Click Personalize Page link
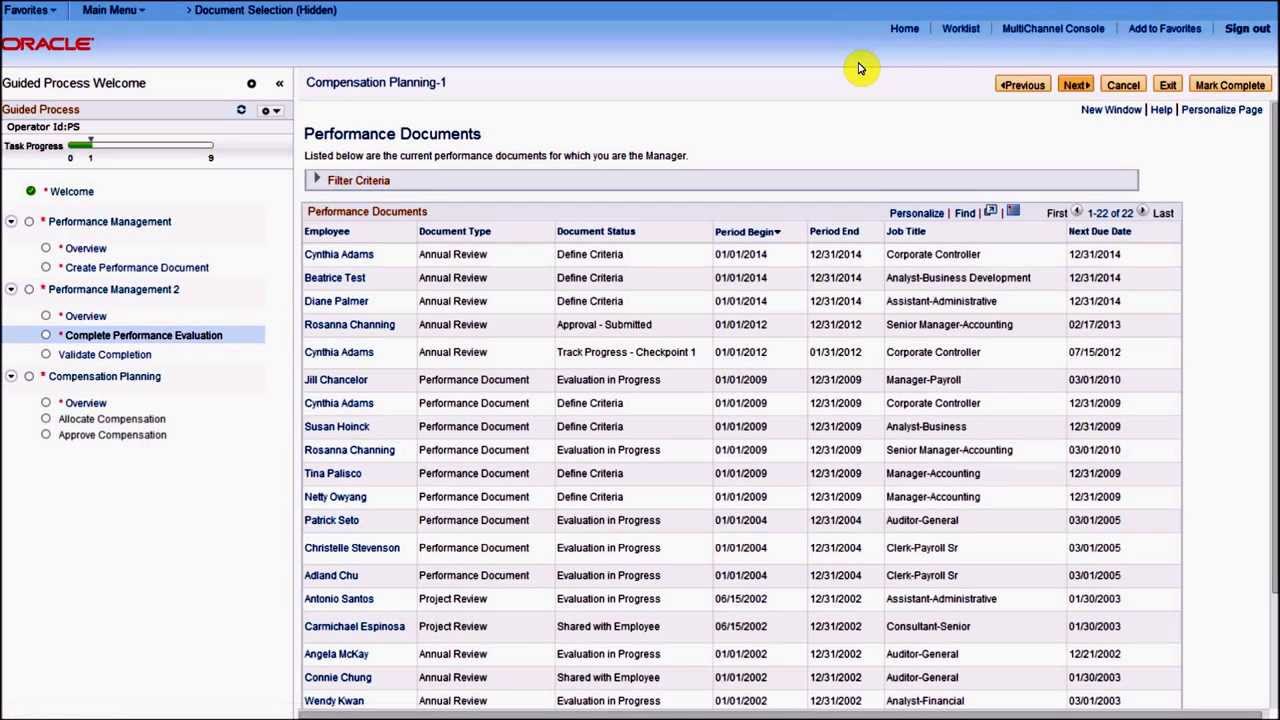 1221,110
